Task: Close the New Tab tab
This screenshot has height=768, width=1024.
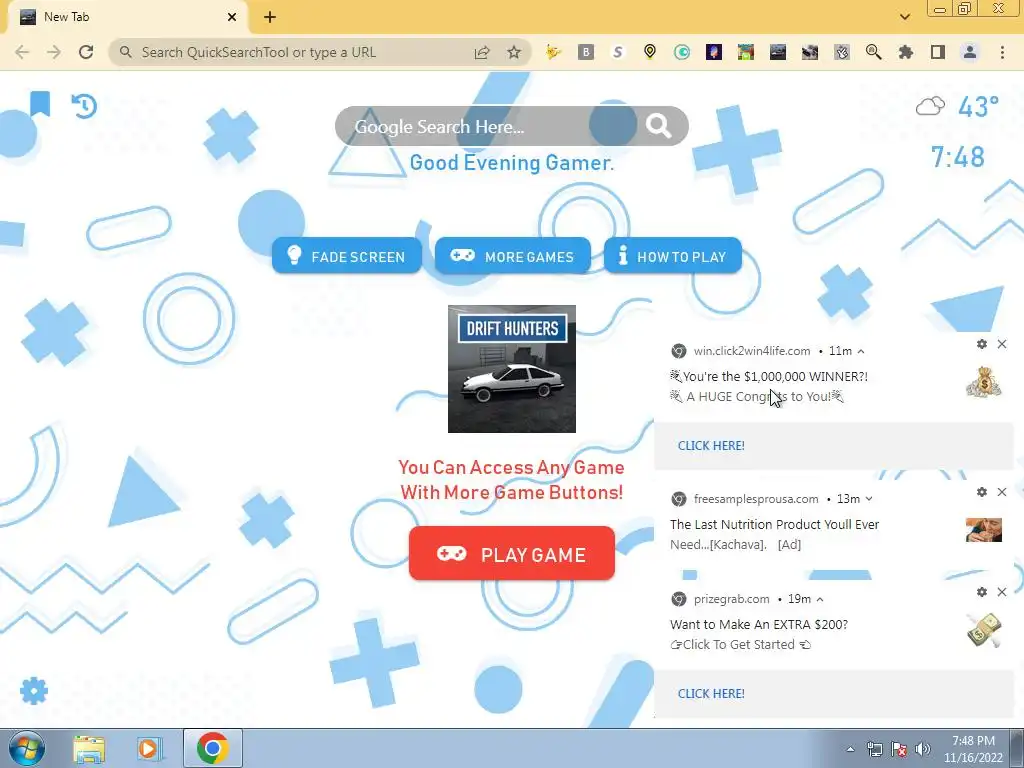Action: [232, 17]
